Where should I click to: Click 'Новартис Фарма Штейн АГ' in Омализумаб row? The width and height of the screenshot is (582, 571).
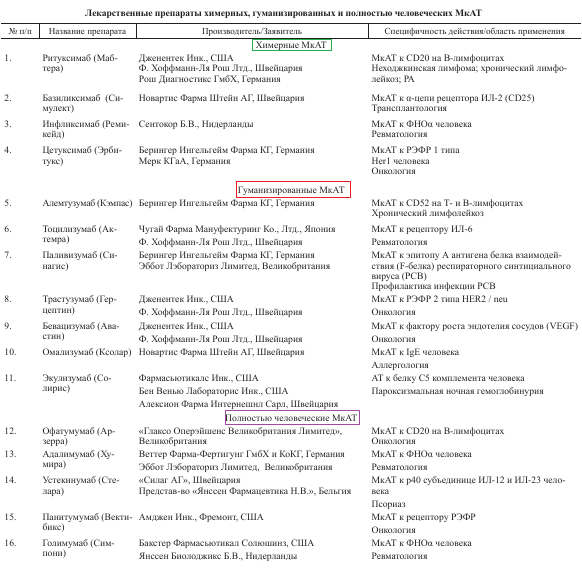click(x=196, y=352)
